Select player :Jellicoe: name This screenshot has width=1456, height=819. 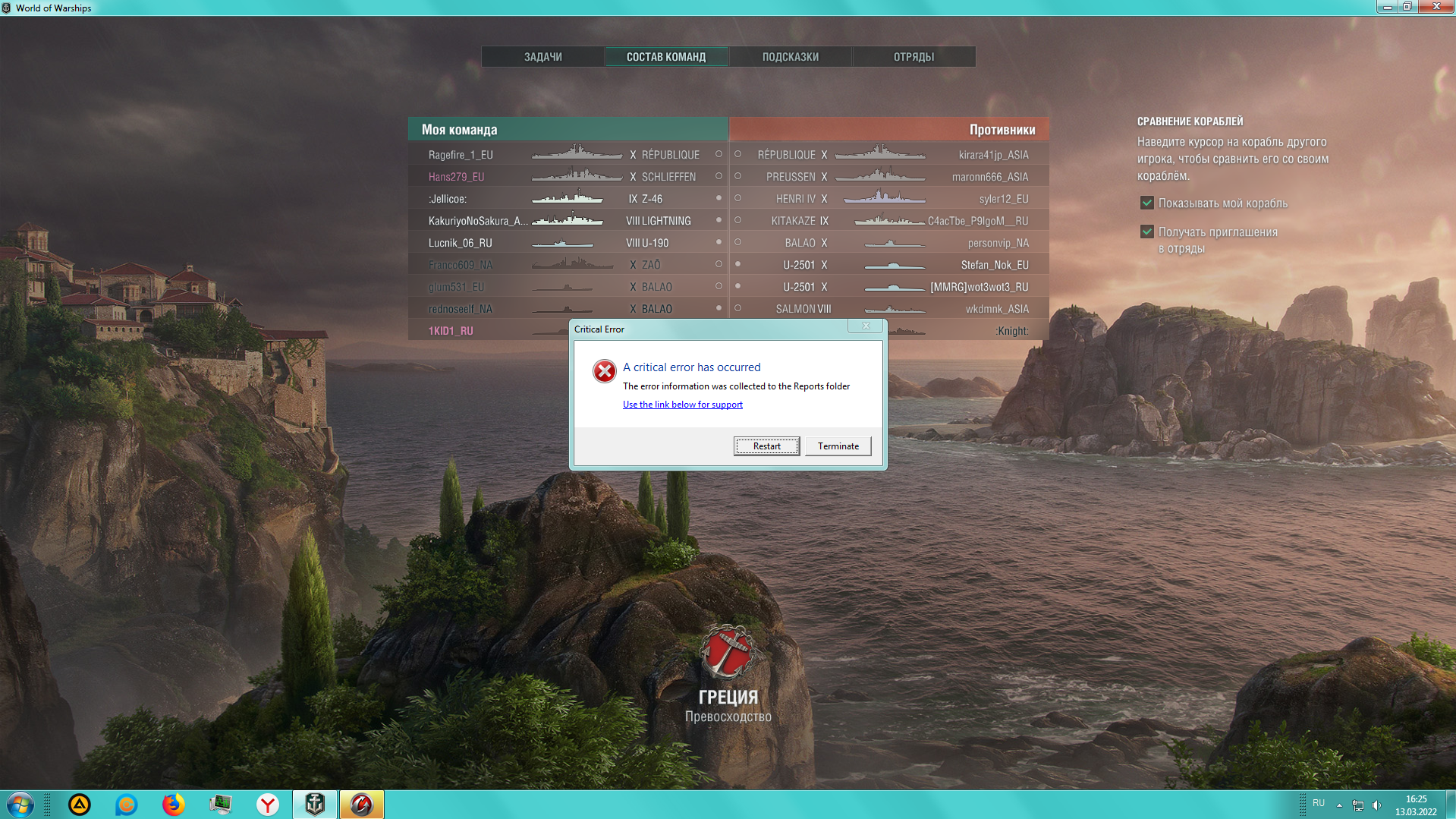coord(448,199)
